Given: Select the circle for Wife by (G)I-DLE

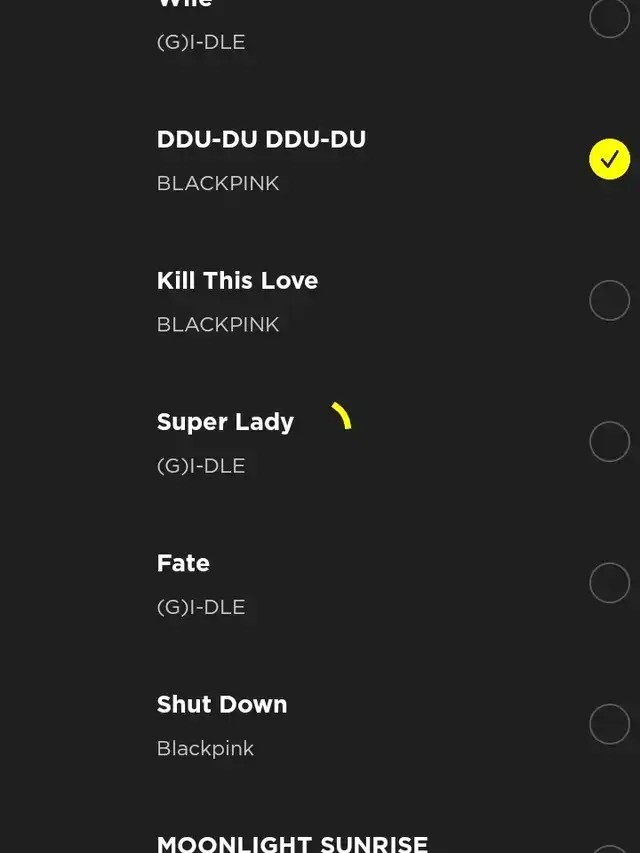Looking at the screenshot, I should [x=609, y=18].
